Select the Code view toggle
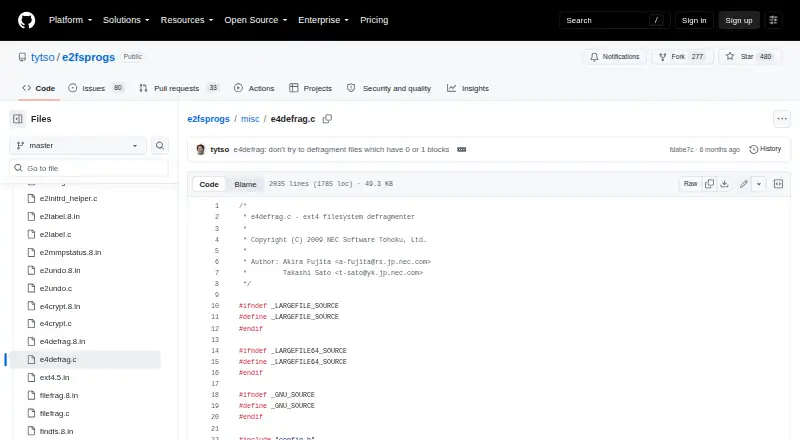 pos(209,184)
